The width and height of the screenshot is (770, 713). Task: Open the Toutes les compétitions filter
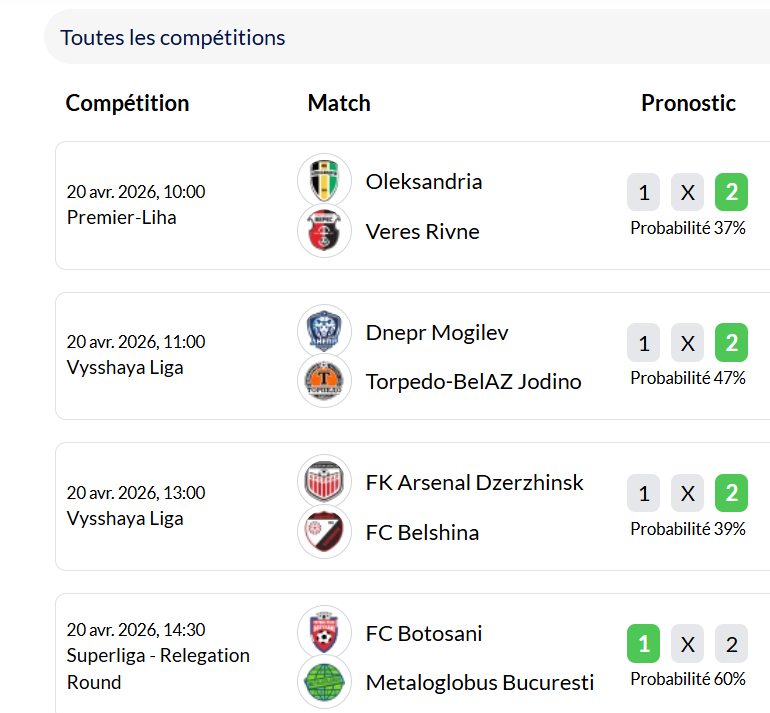click(173, 38)
